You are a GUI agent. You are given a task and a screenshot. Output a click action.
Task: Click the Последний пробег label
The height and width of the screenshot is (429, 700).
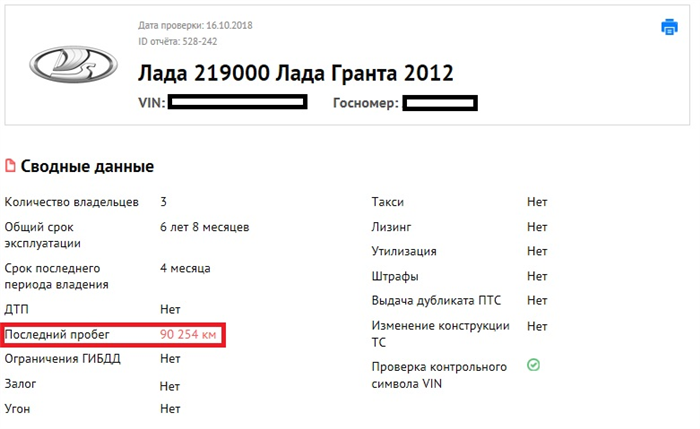57,335
